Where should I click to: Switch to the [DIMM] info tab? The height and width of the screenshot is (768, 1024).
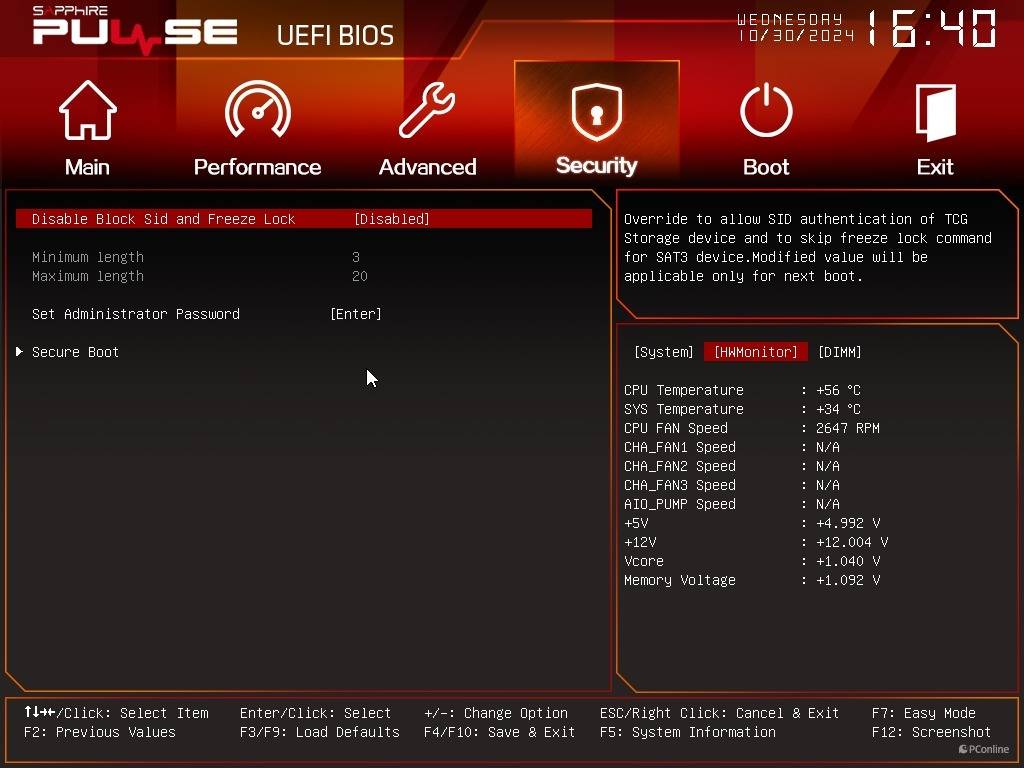click(x=840, y=352)
